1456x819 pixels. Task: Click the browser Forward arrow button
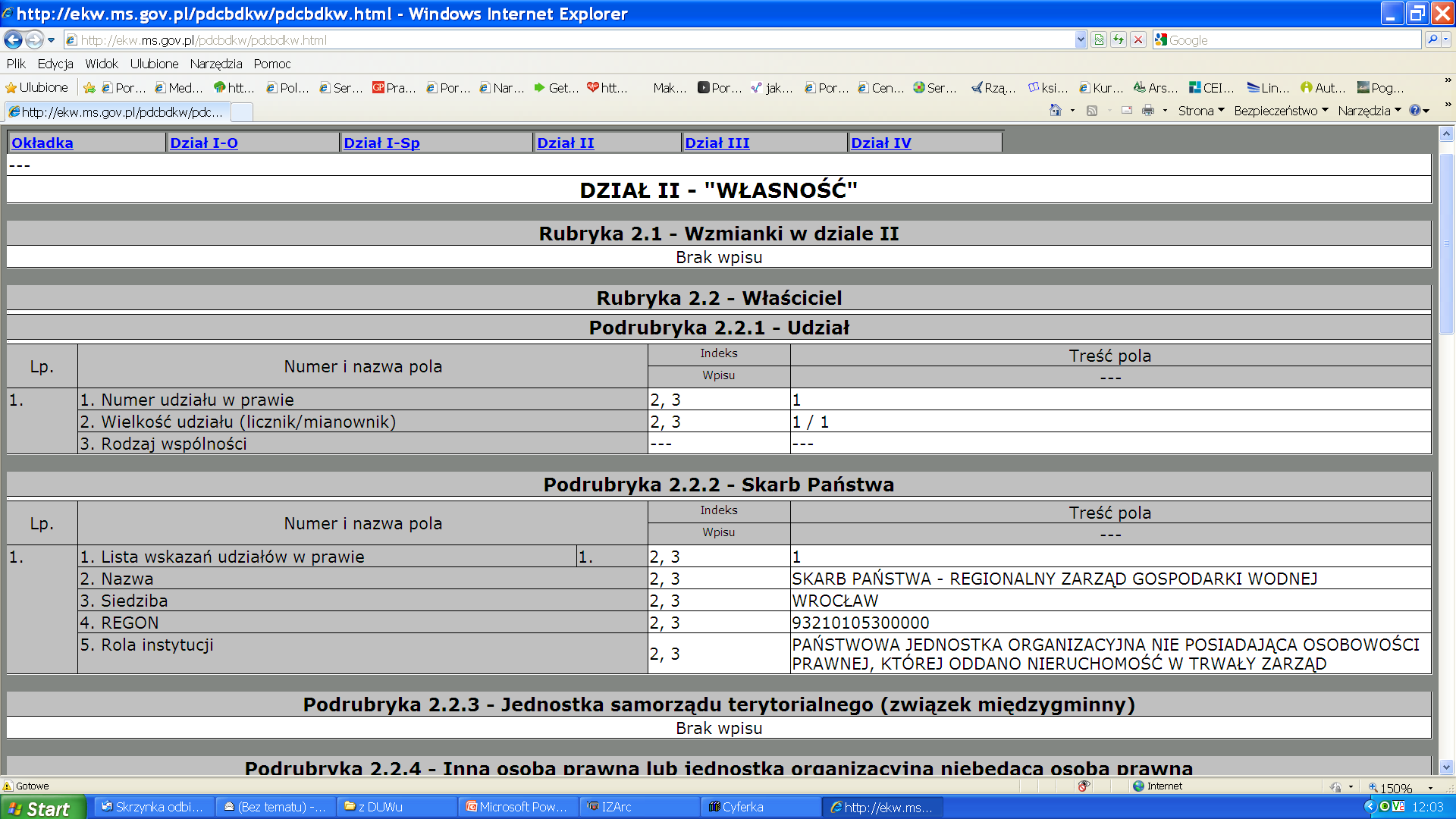34,39
